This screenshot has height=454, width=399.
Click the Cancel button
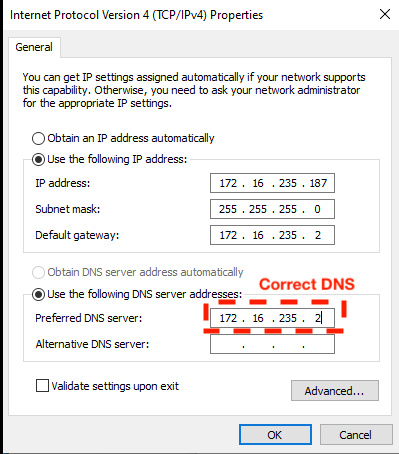[x=356, y=435]
